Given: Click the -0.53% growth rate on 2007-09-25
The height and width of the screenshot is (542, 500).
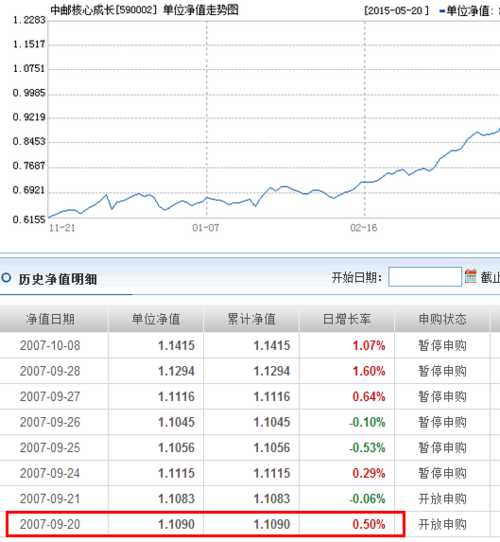Looking at the screenshot, I should coord(367,448).
